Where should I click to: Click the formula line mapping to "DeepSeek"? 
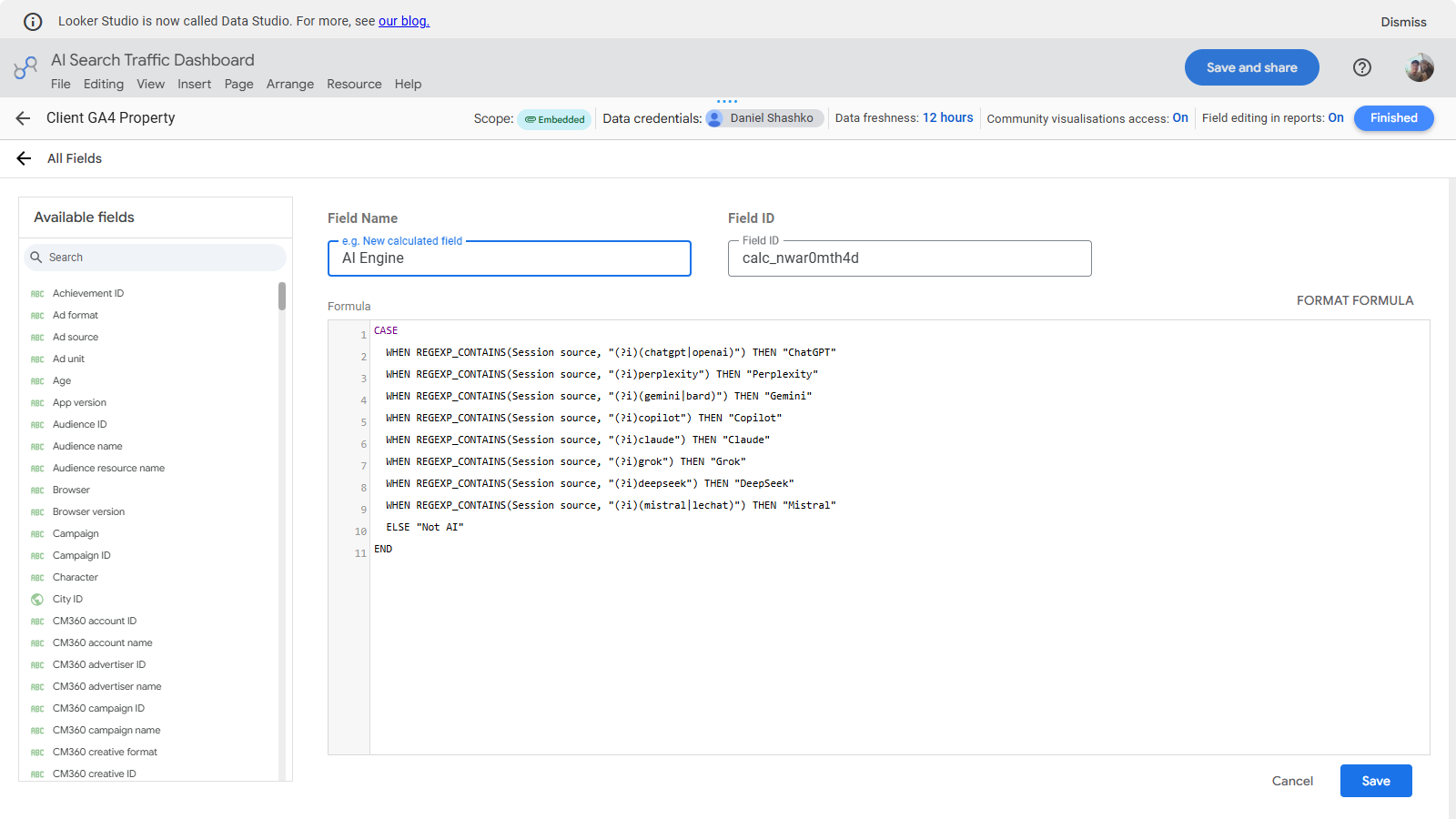[590, 483]
